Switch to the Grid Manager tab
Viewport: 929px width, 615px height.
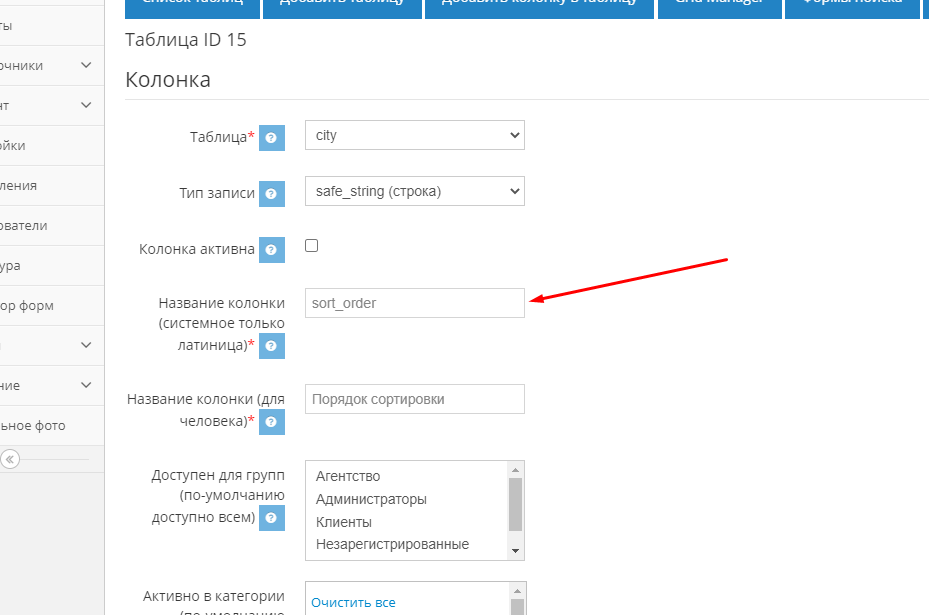[719, 5]
